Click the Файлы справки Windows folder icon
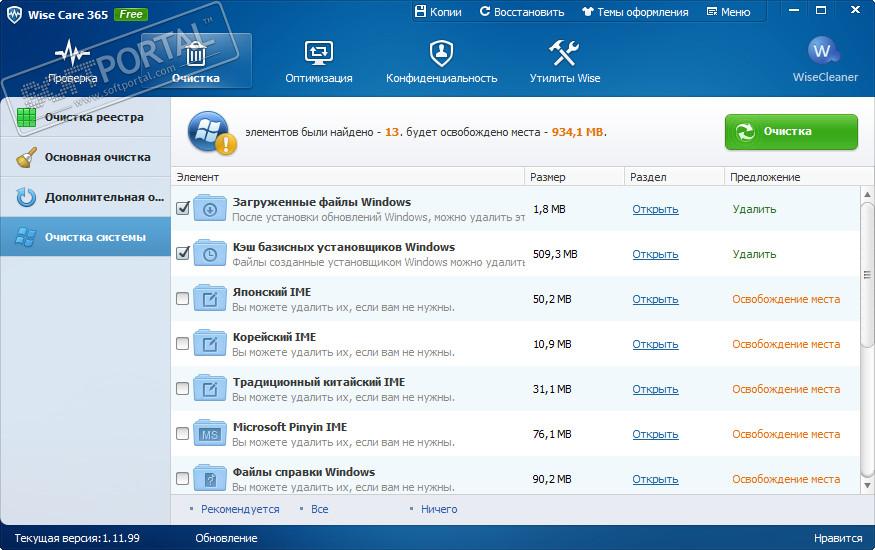The width and height of the screenshot is (875, 550). tap(210, 478)
